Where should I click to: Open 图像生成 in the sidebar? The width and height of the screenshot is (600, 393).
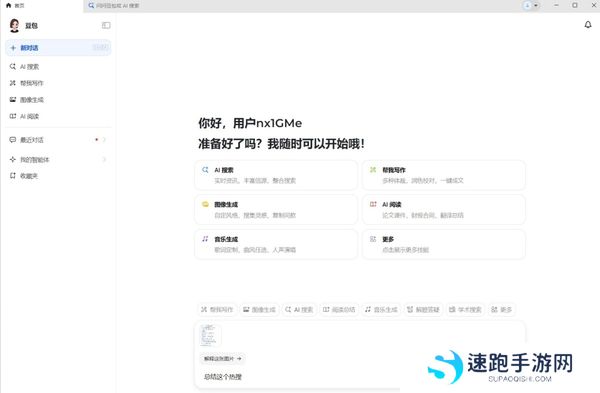pyautogui.click(x=58, y=100)
